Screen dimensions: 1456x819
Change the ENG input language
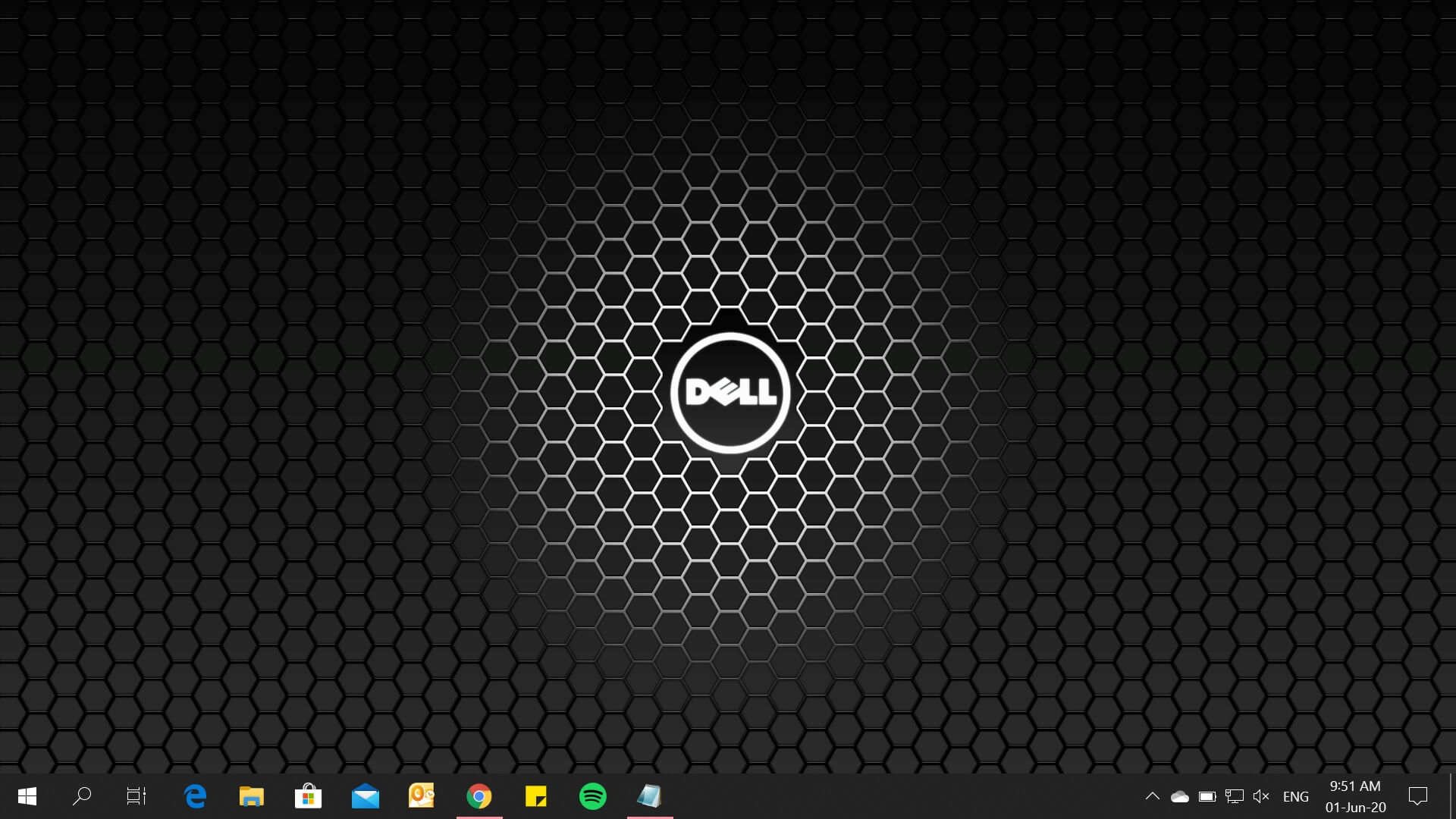1296,797
